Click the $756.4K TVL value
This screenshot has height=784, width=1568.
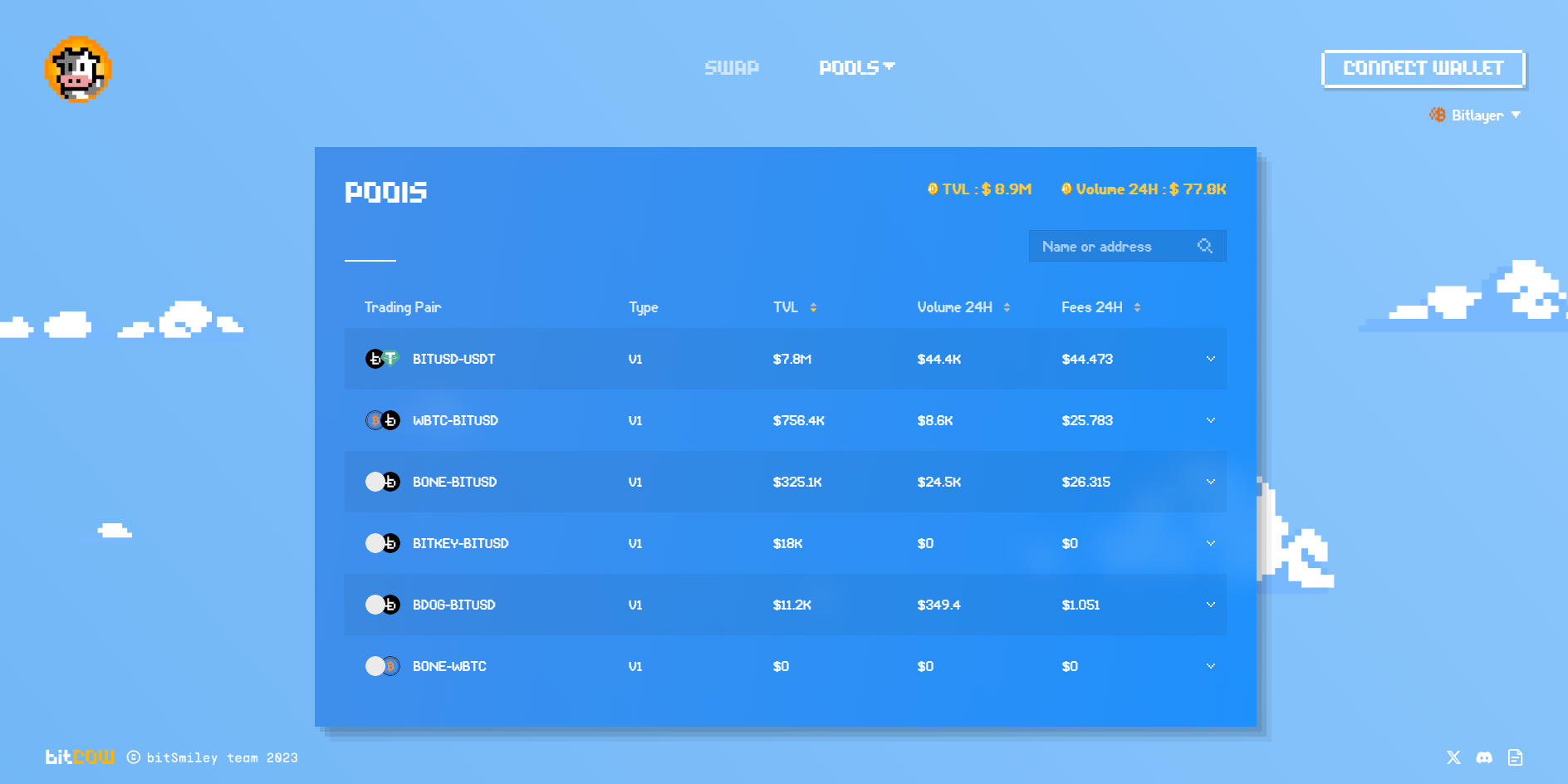click(798, 420)
